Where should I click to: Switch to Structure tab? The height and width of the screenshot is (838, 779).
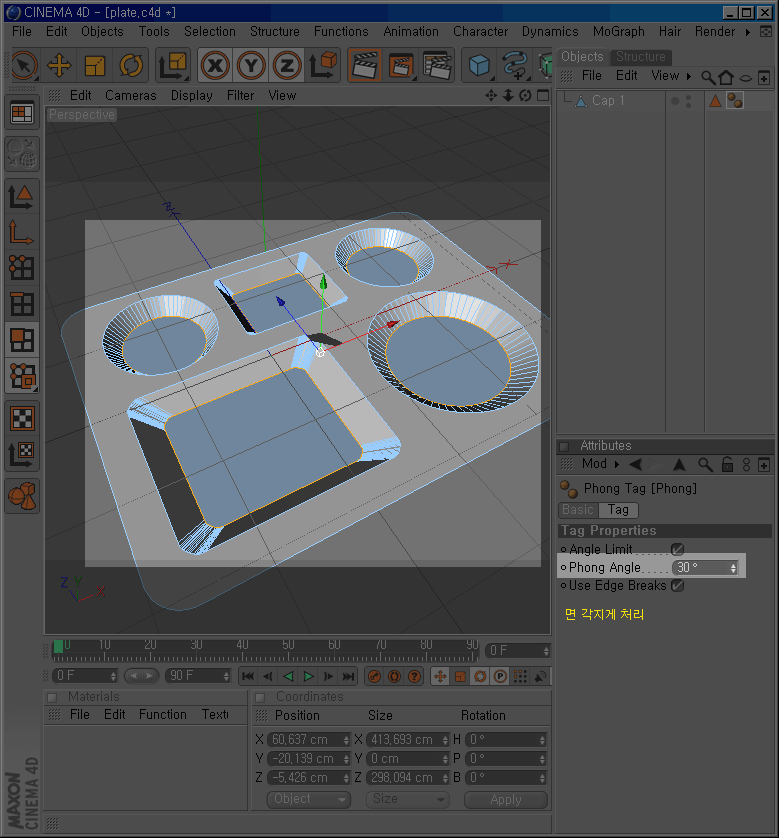(x=641, y=57)
